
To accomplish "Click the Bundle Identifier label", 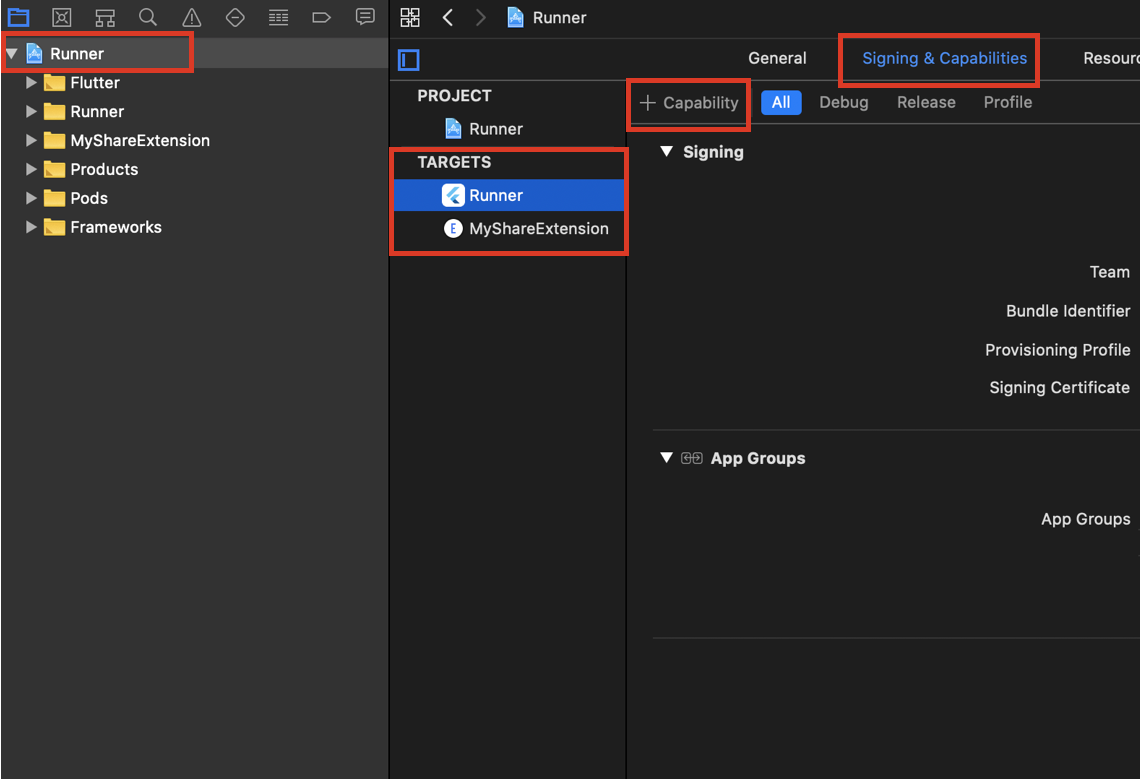I will pos(1068,311).
